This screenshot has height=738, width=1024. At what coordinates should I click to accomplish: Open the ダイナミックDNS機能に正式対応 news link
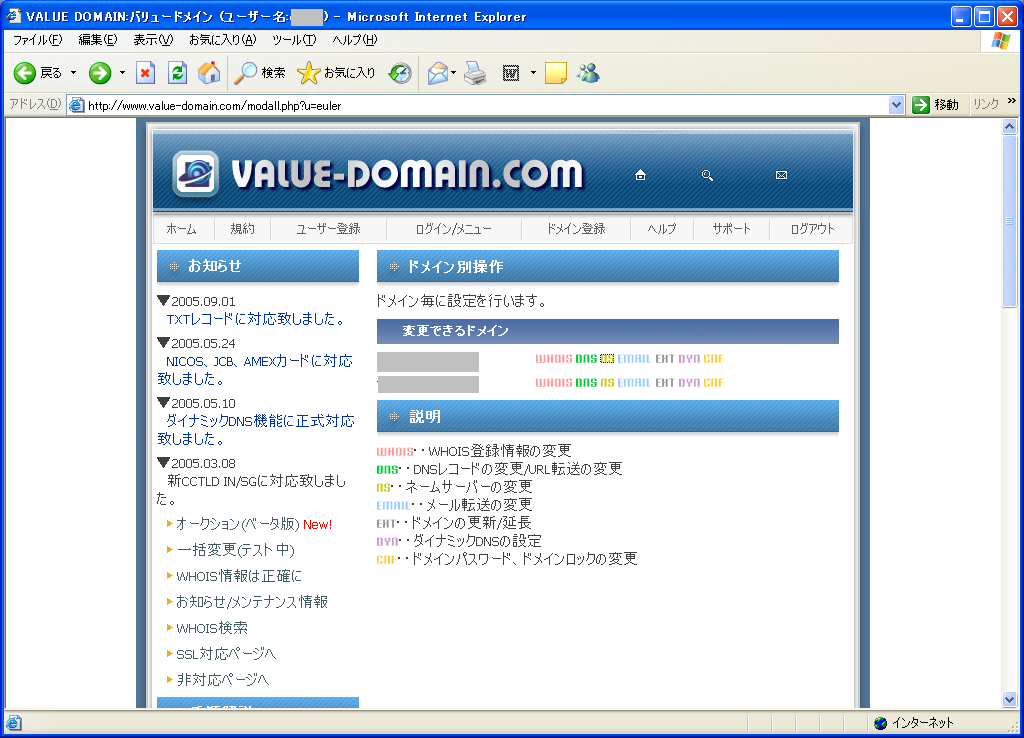click(256, 430)
